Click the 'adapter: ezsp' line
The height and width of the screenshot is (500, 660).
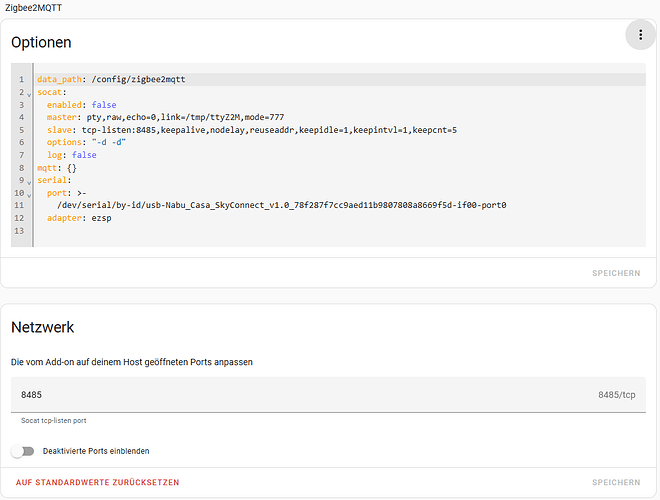point(77,218)
